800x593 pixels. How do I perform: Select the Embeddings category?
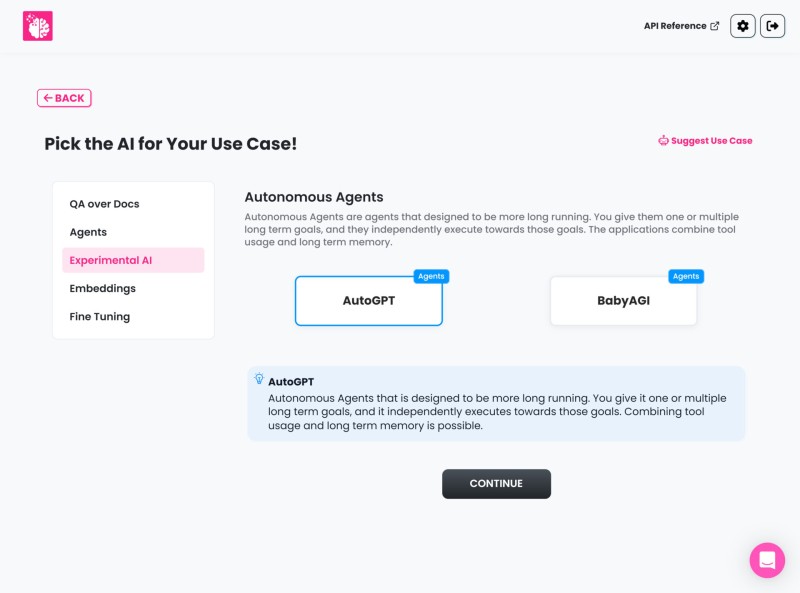coord(133,288)
